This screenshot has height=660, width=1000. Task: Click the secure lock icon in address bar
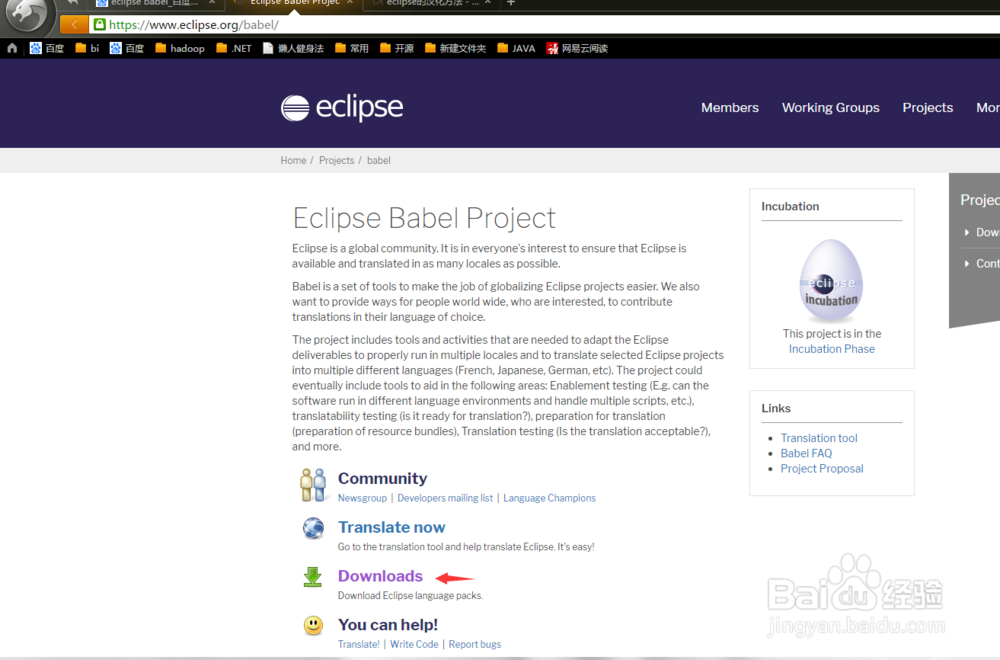click(x=99, y=24)
